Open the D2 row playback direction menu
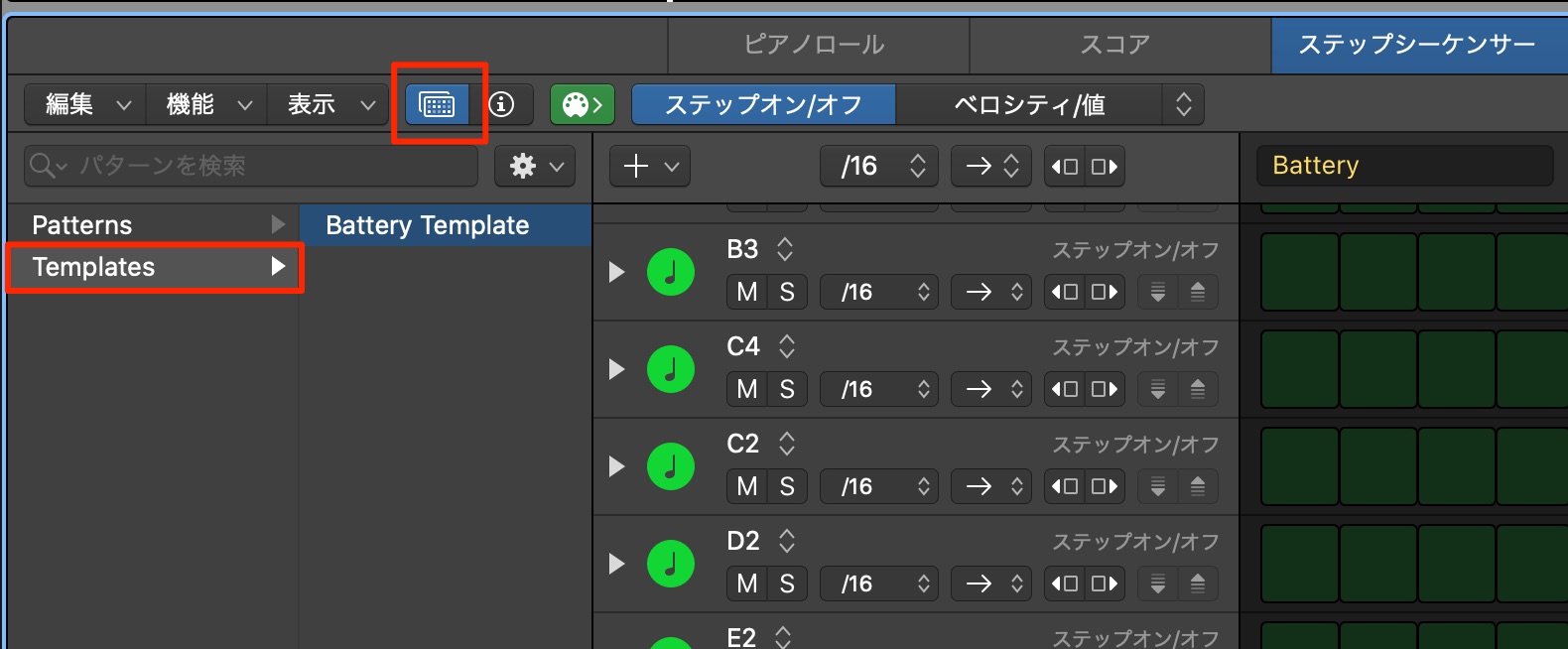 [x=991, y=584]
